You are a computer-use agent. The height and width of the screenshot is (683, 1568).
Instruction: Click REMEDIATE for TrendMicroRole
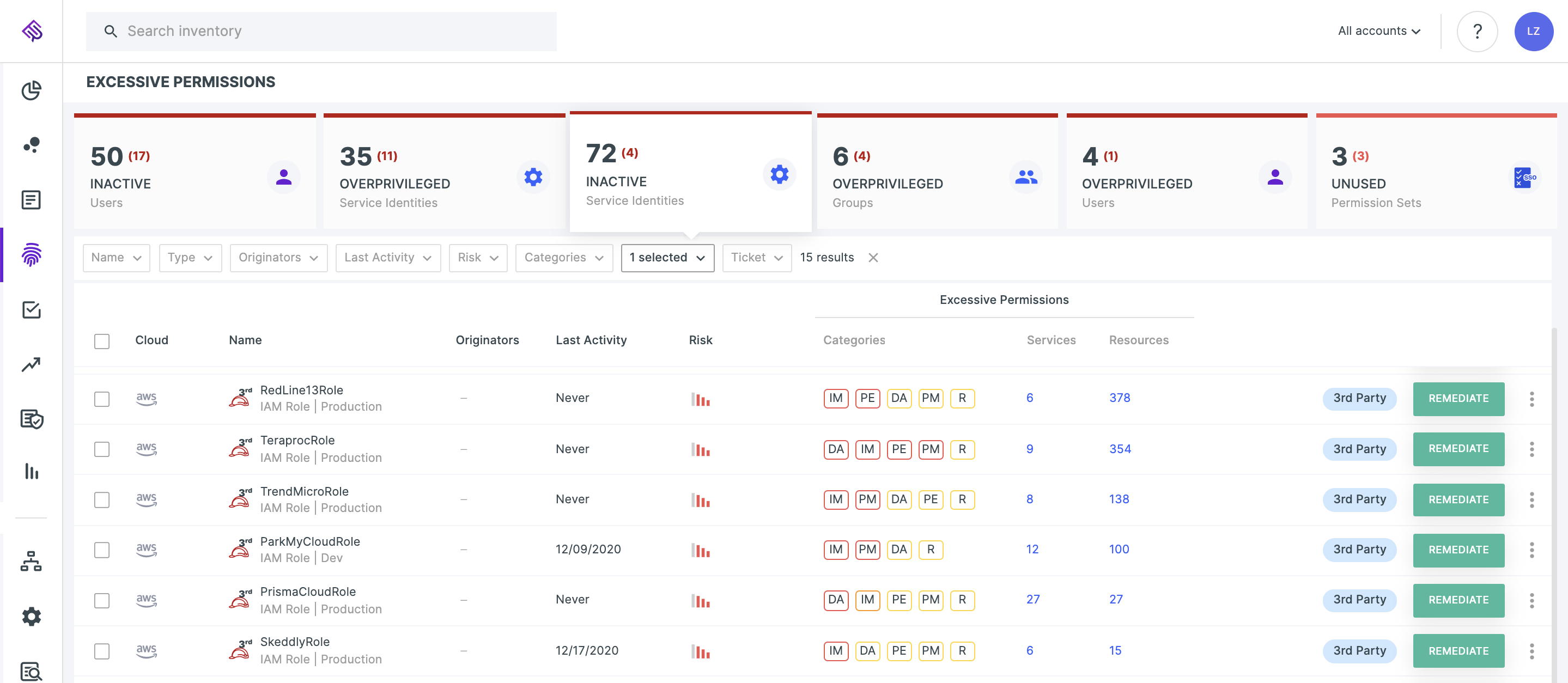tap(1458, 500)
